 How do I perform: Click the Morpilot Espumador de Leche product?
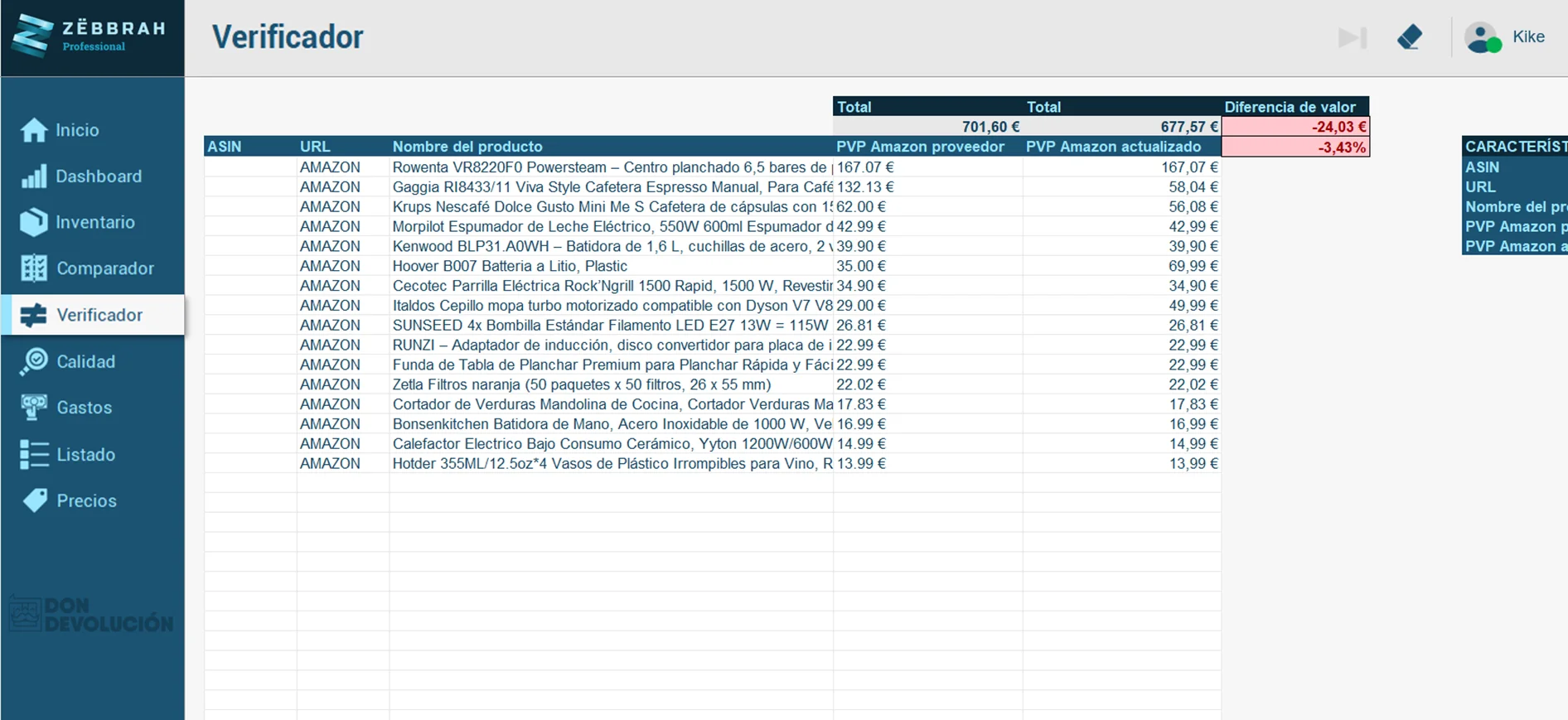click(x=612, y=227)
